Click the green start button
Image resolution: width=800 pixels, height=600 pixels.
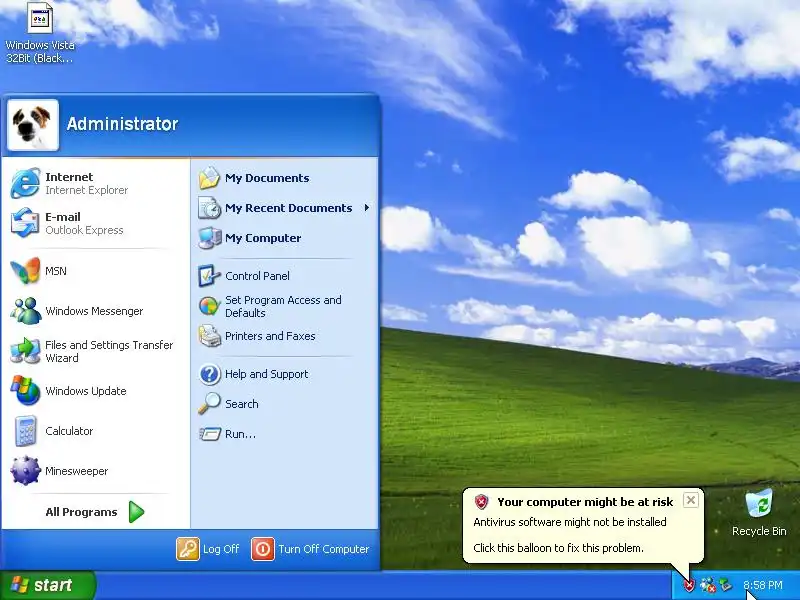click(x=48, y=585)
